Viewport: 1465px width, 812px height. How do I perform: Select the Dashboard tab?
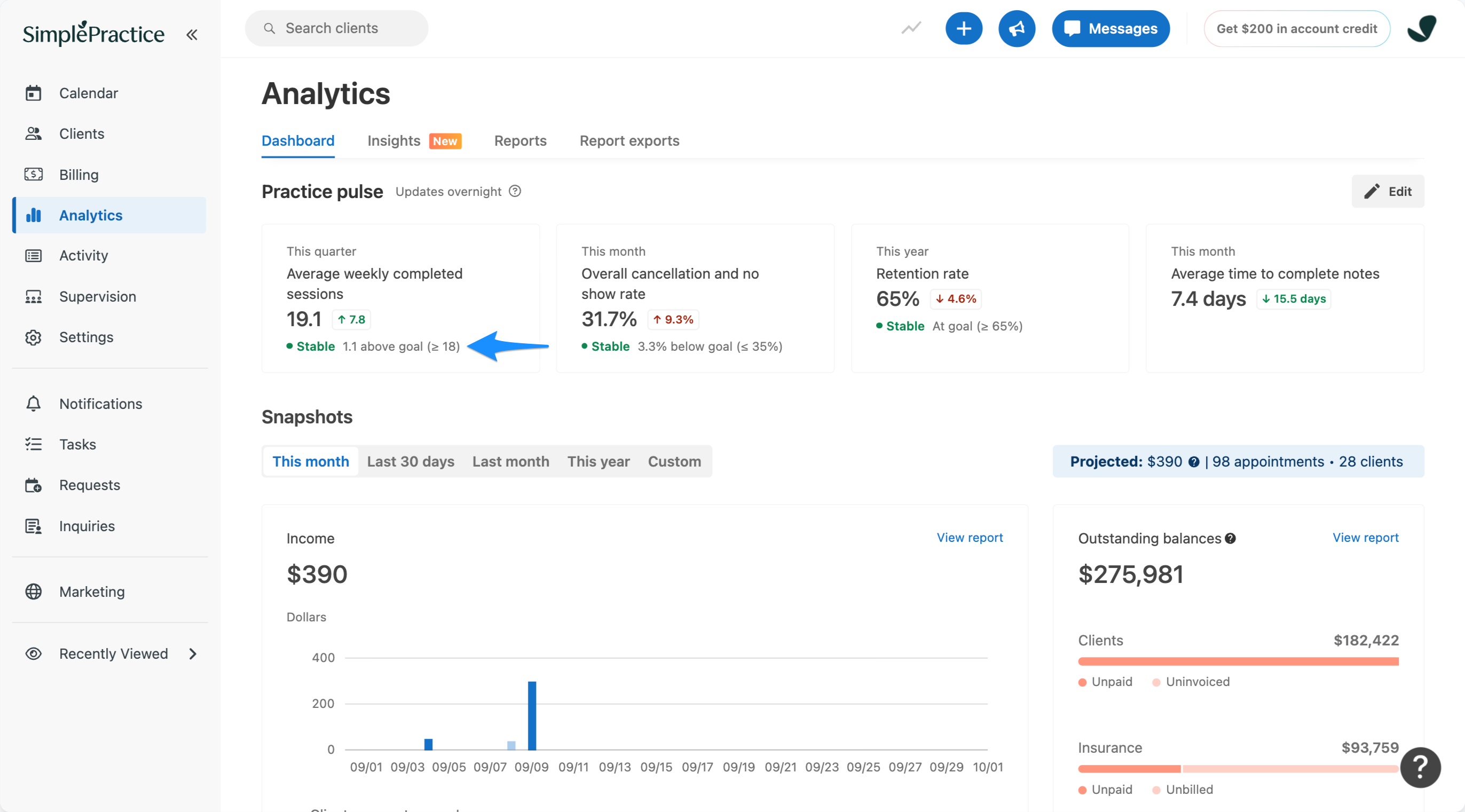tap(297, 141)
